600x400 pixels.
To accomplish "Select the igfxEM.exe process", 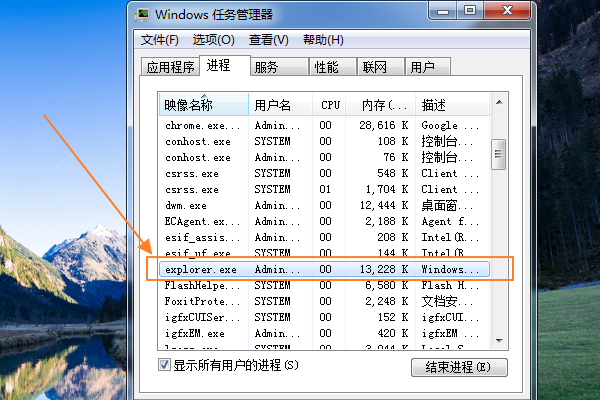I will point(324,334).
